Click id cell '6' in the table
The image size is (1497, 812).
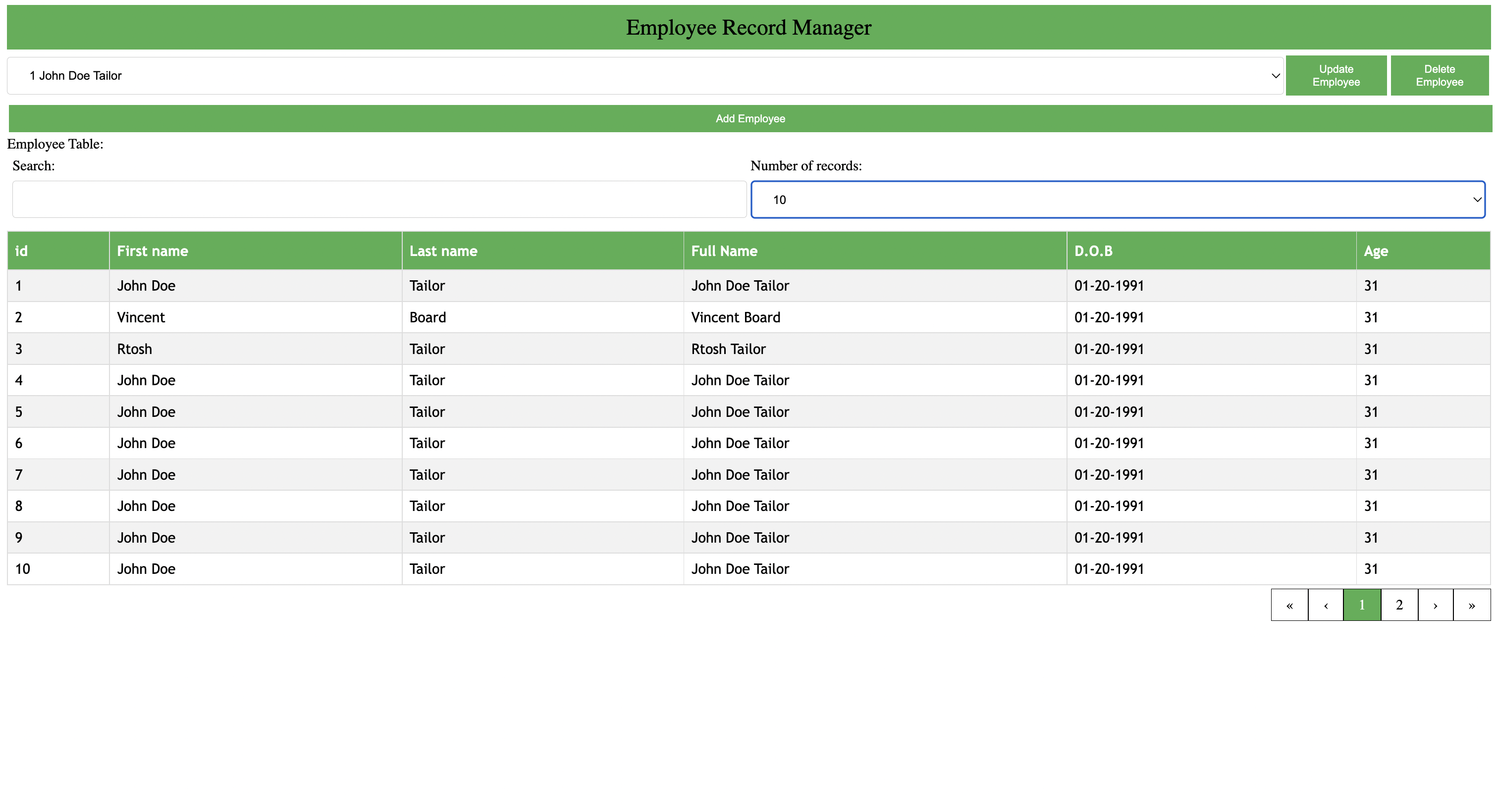click(x=58, y=443)
